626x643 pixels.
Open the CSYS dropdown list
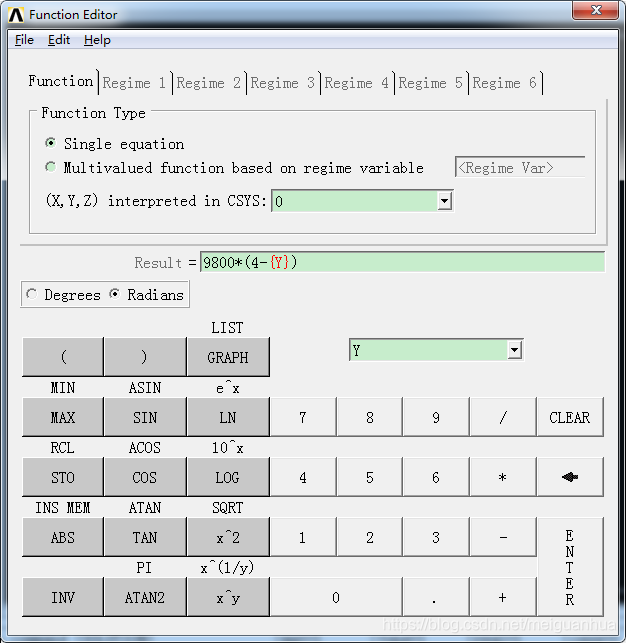(x=444, y=201)
